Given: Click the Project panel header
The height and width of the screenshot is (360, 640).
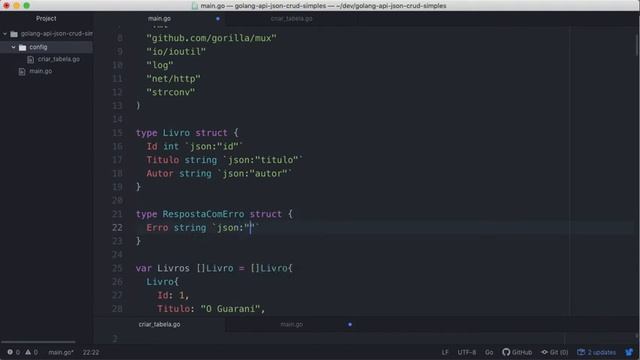Looking at the screenshot, I should coord(46,18).
